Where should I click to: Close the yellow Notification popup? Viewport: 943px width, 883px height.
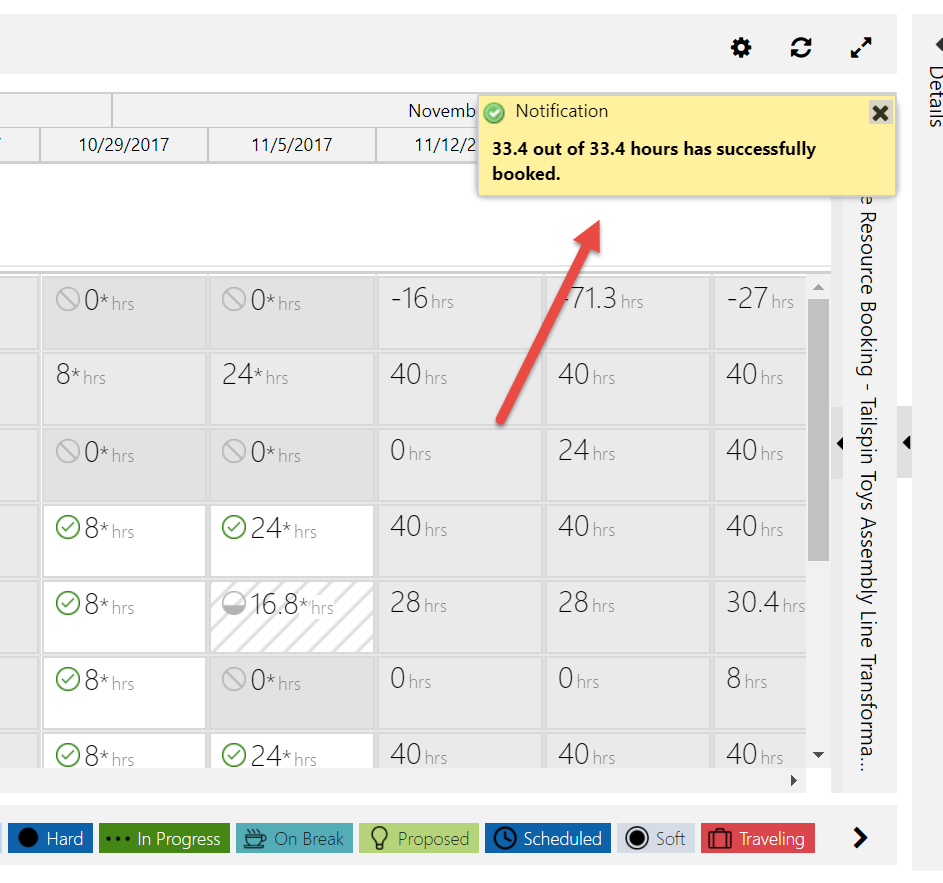(880, 112)
